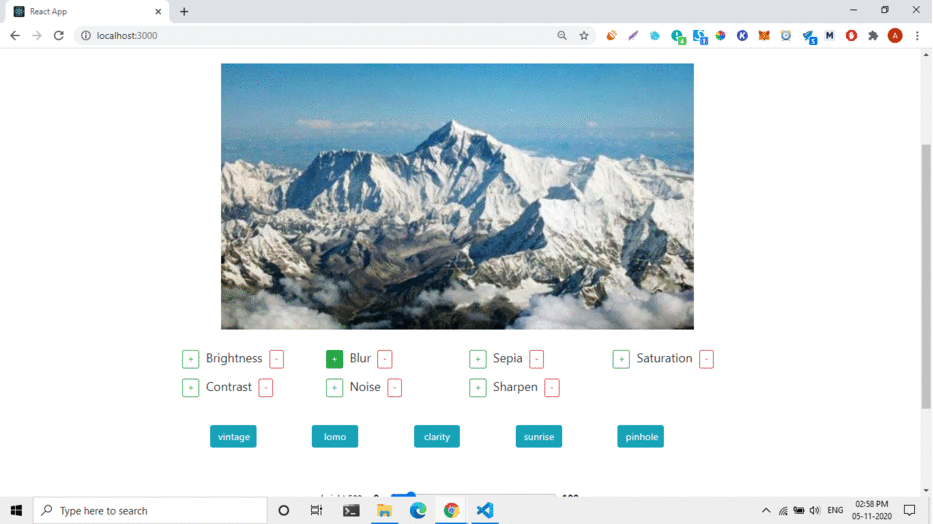Decrease Sepia with its minus button

537,359
